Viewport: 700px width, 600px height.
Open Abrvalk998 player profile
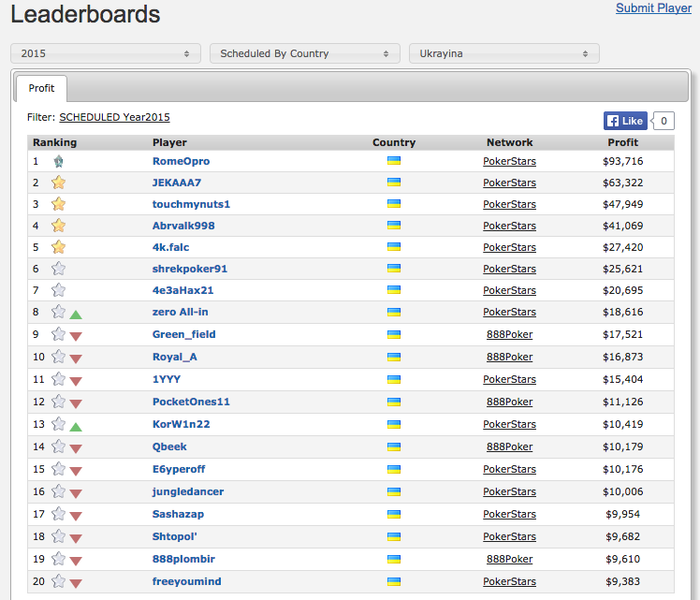183,225
